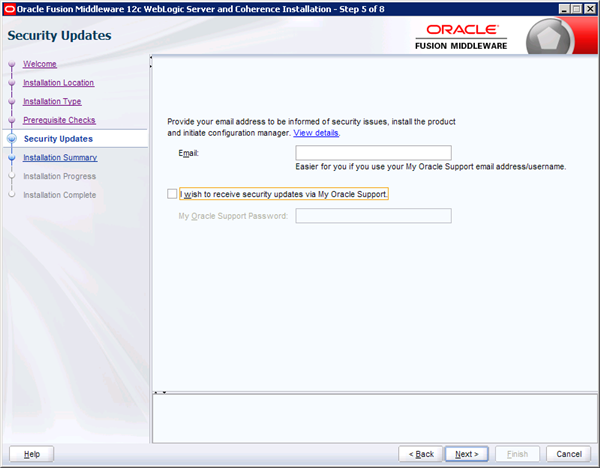Click the Oracle Fusion Middleware logo
This screenshot has width=600, height=468.
click(x=461, y=37)
